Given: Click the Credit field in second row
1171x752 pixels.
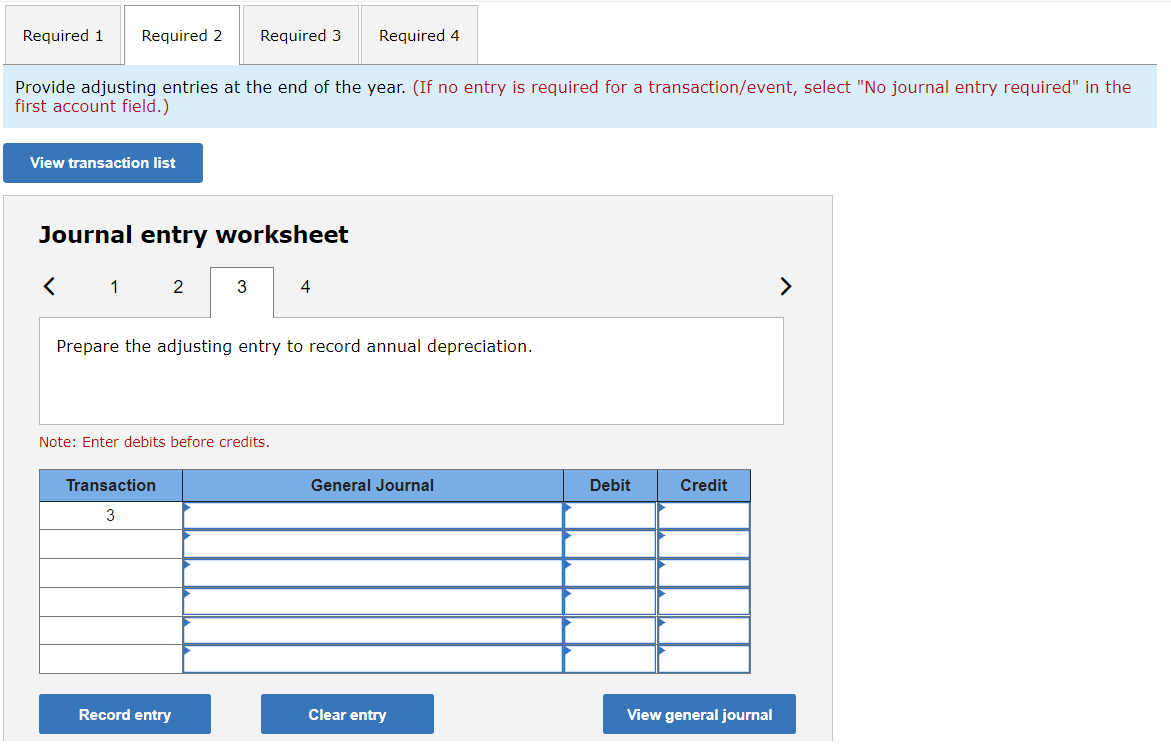Looking at the screenshot, I should coord(703,544).
